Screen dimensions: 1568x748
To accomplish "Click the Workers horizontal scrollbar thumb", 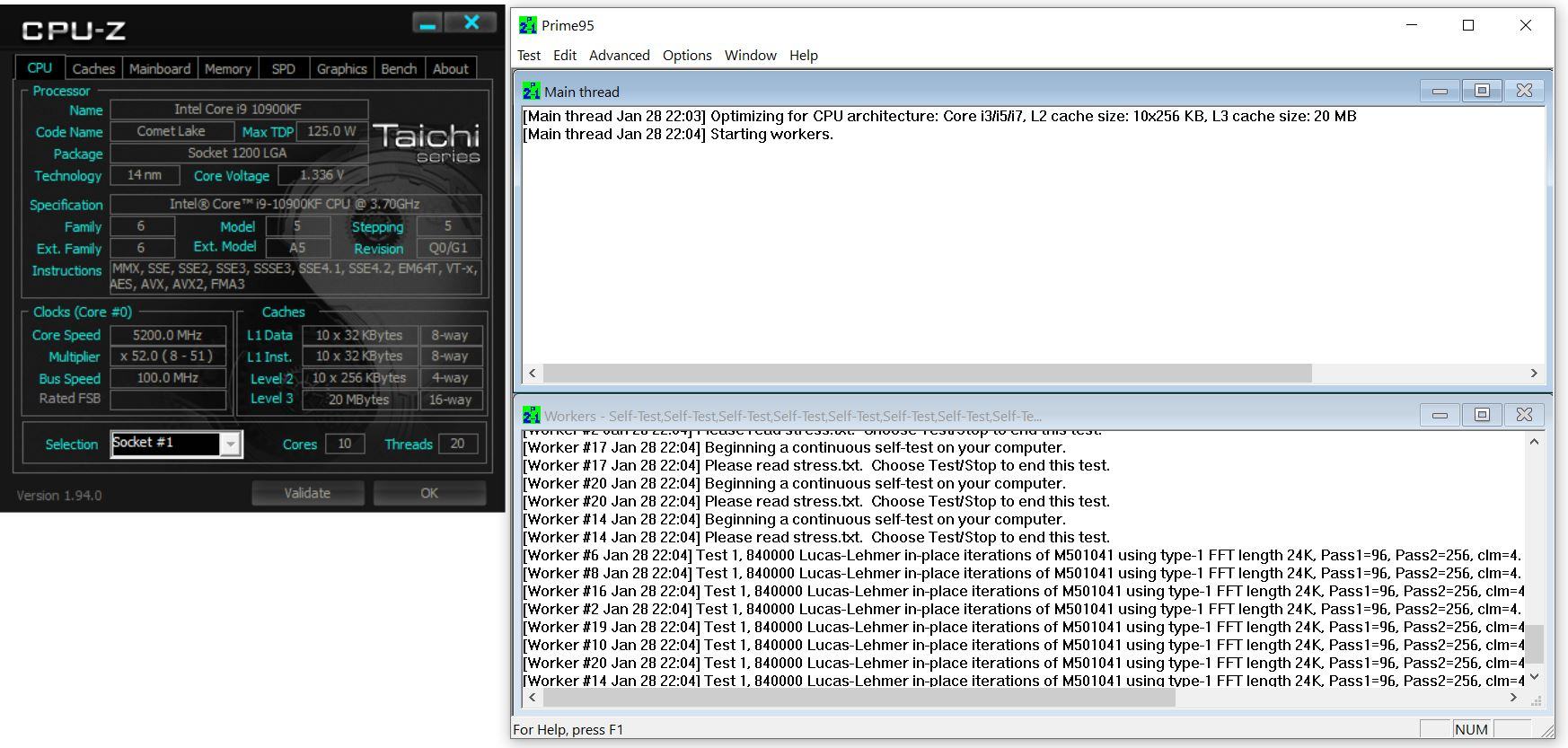I will point(859,698).
